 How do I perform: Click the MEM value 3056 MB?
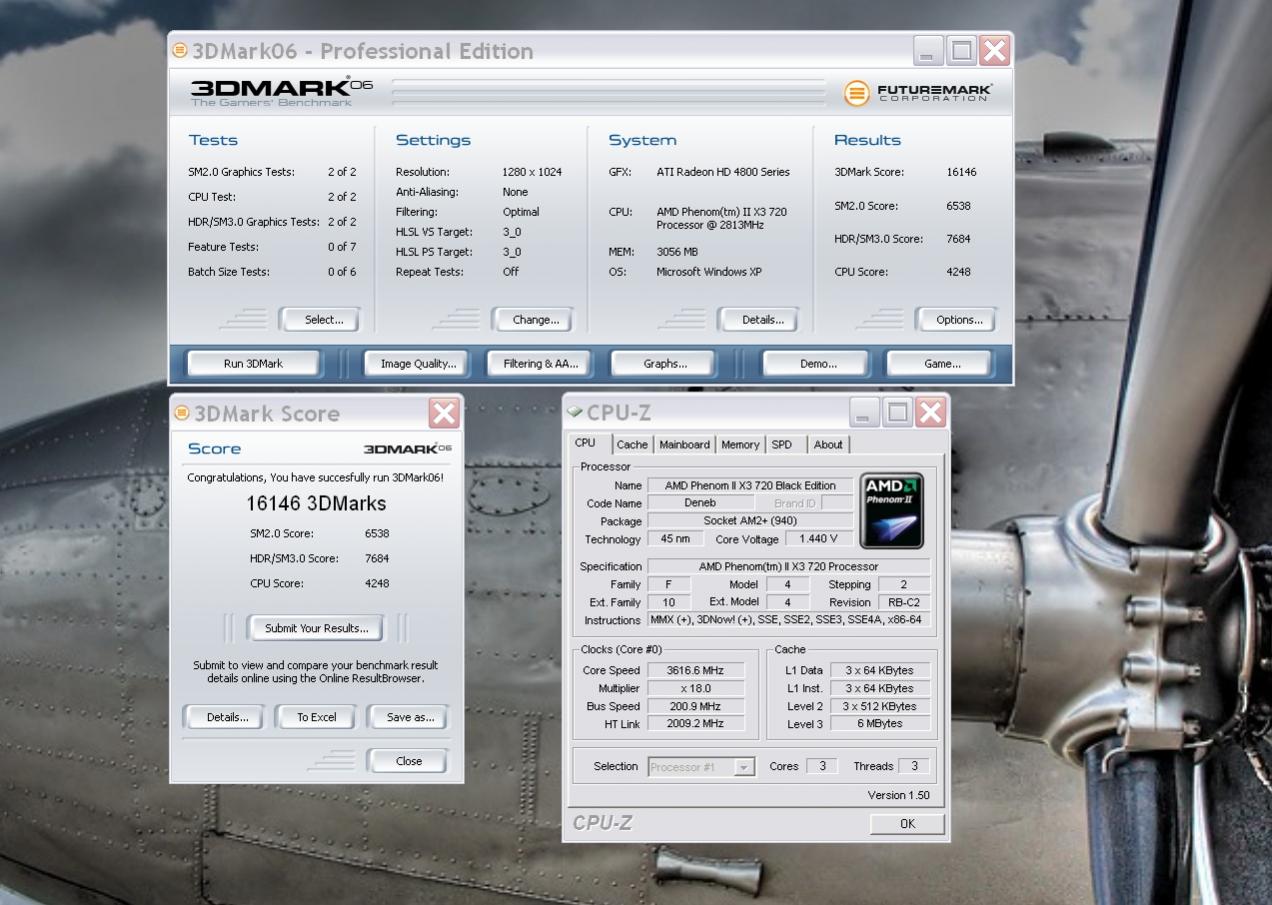[x=677, y=252]
